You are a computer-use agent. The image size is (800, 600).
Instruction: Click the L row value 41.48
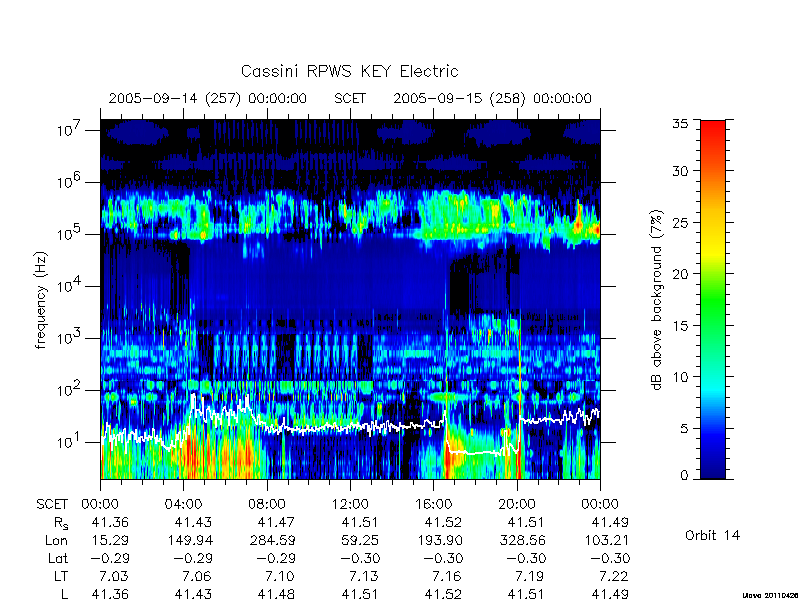click(x=277, y=594)
